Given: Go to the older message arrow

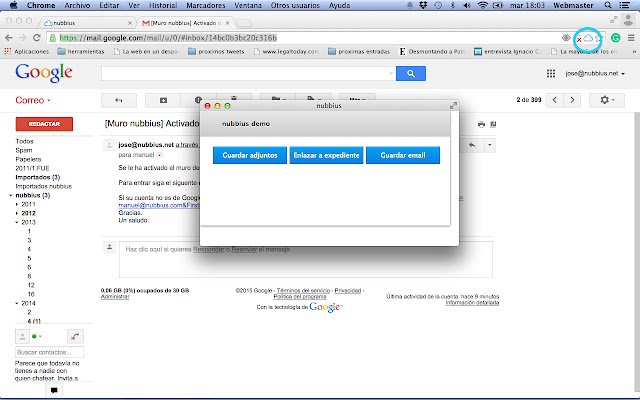Looking at the screenshot, I should [572, 100].
